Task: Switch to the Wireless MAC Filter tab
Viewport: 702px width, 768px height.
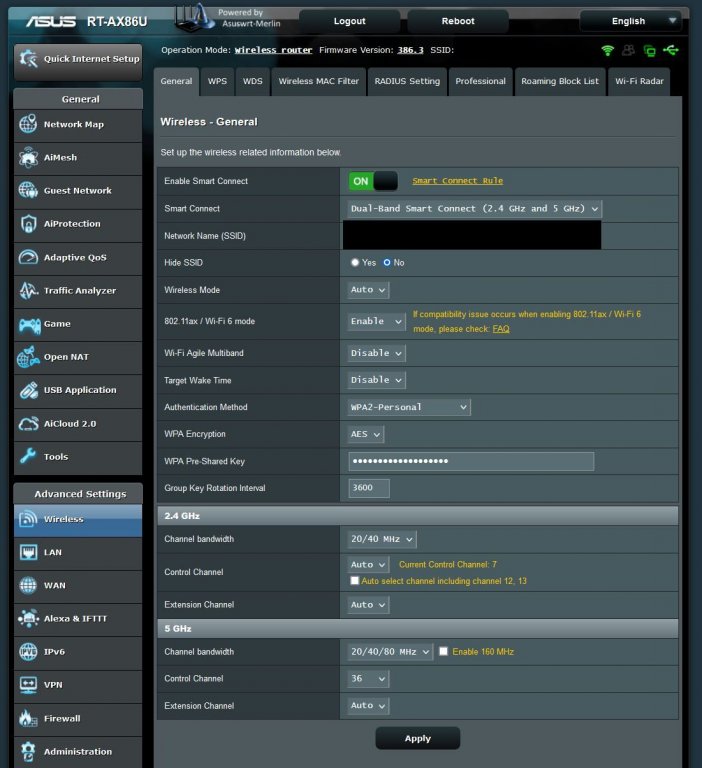Action: click(318, 81)
